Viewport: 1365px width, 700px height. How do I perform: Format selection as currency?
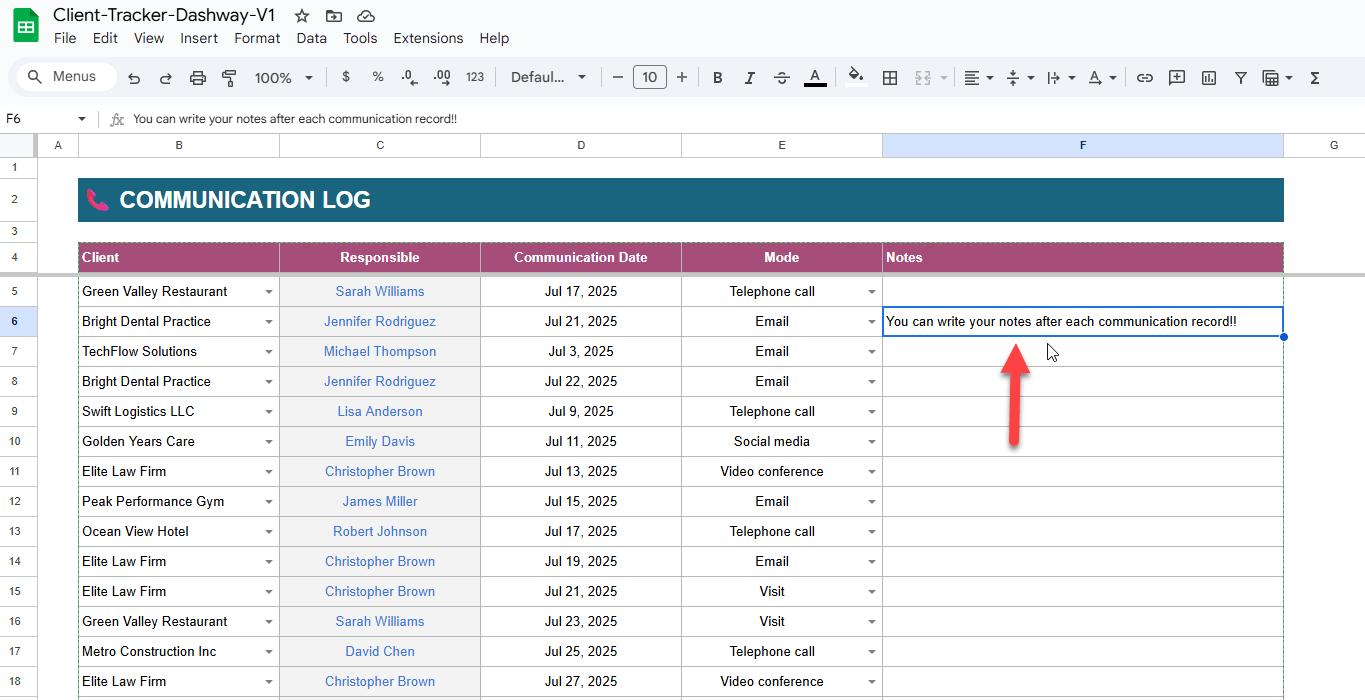[x=346, y=77]
